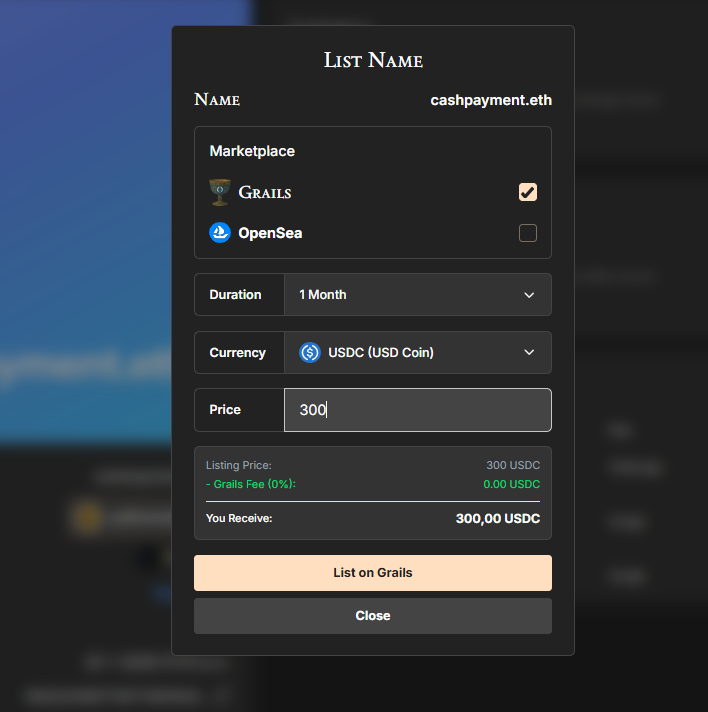
Task: Click the USDC coin icon in Currency
Action: tap(310, 352)
